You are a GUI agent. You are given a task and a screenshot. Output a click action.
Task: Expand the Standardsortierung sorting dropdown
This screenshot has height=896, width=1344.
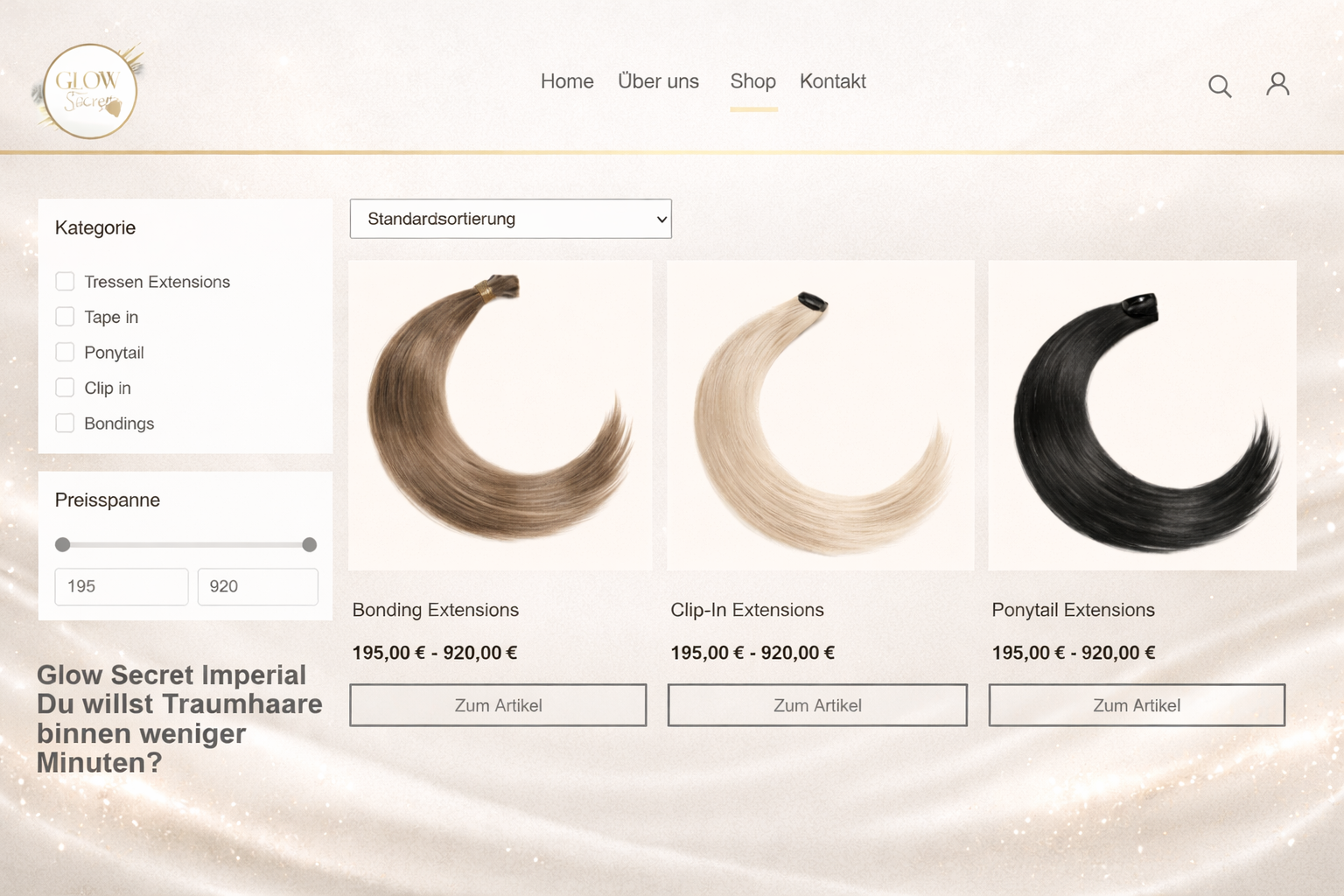tap(510, 219)
